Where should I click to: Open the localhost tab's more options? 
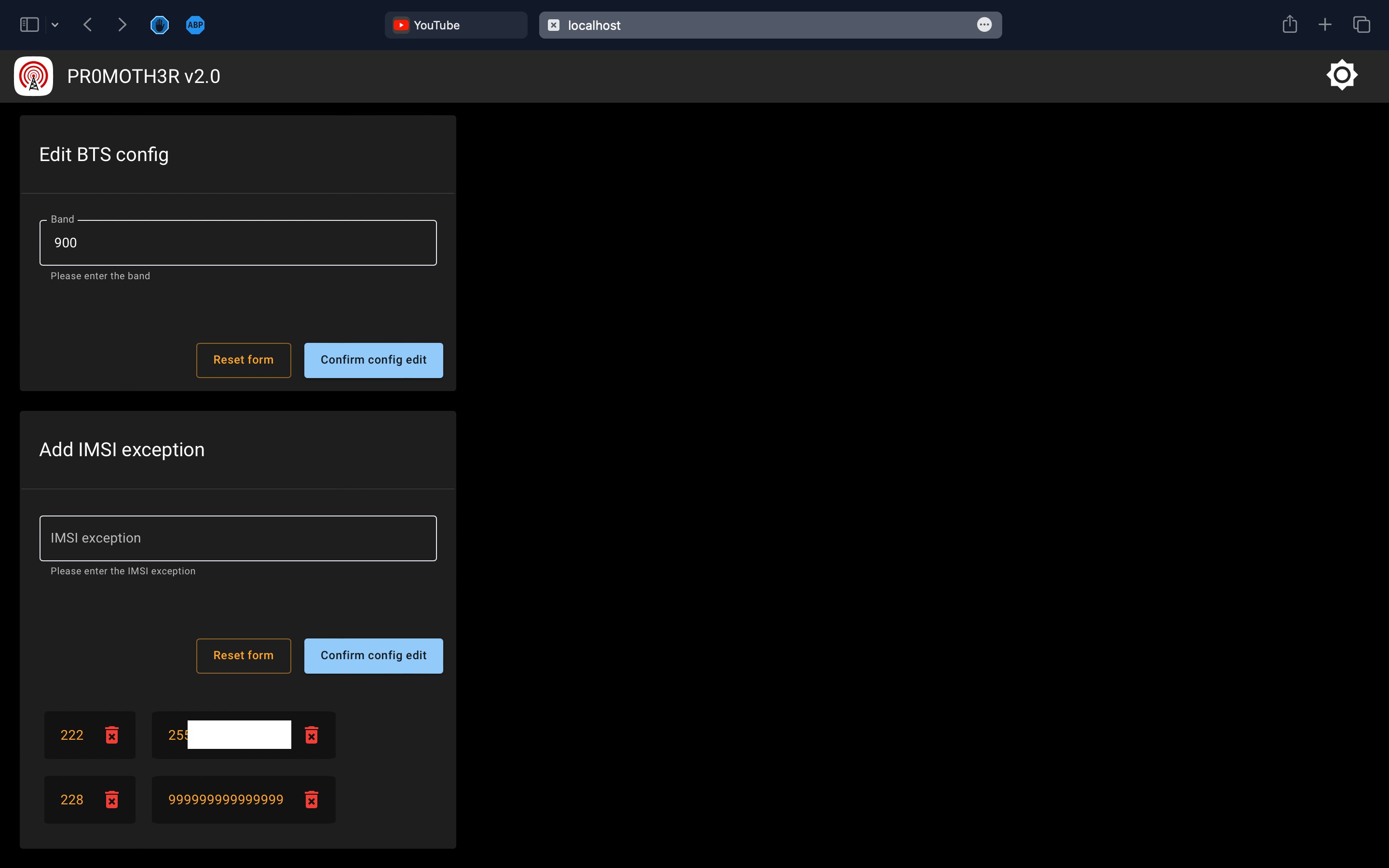coord(984,25)
